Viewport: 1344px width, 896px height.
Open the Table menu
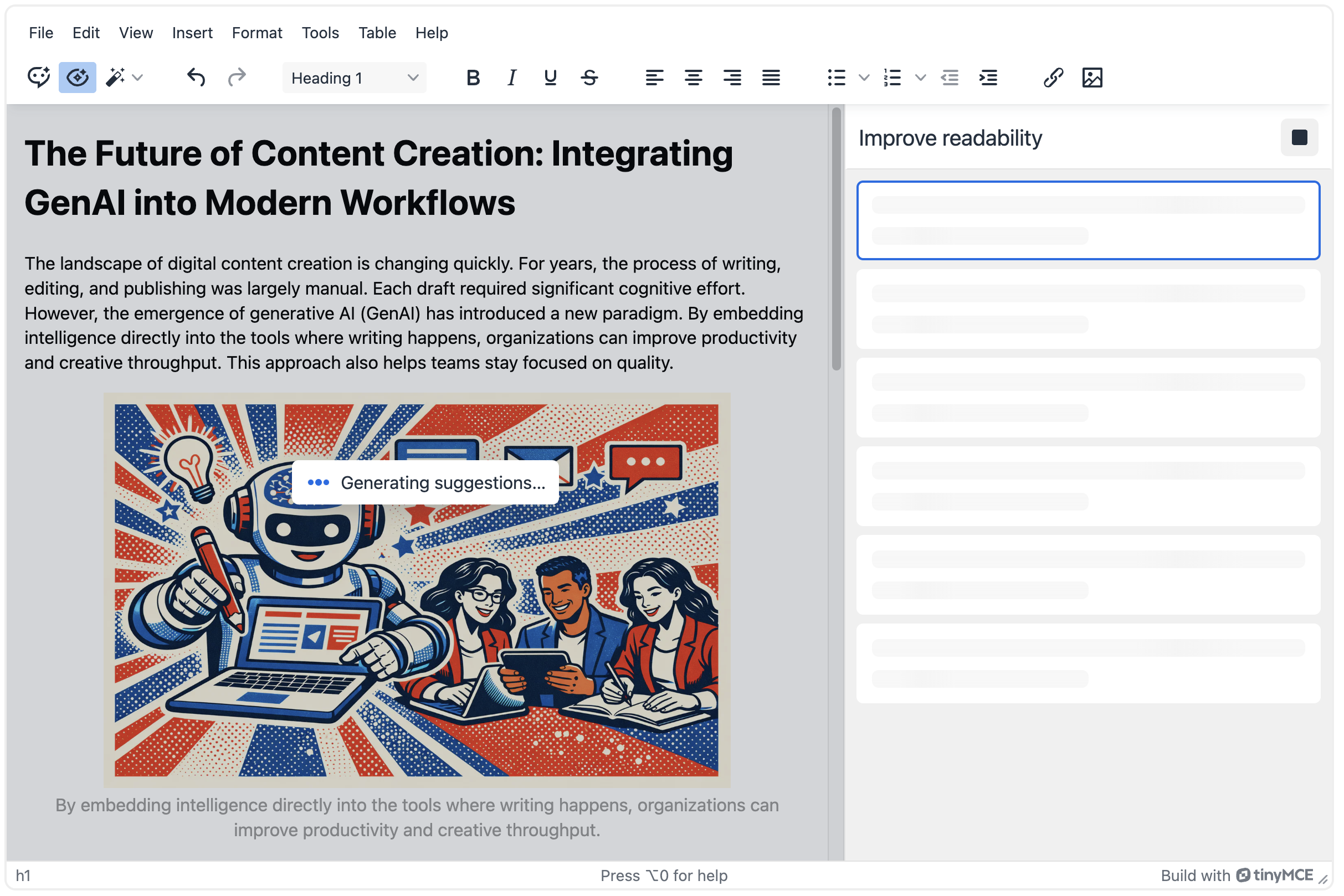377,33
